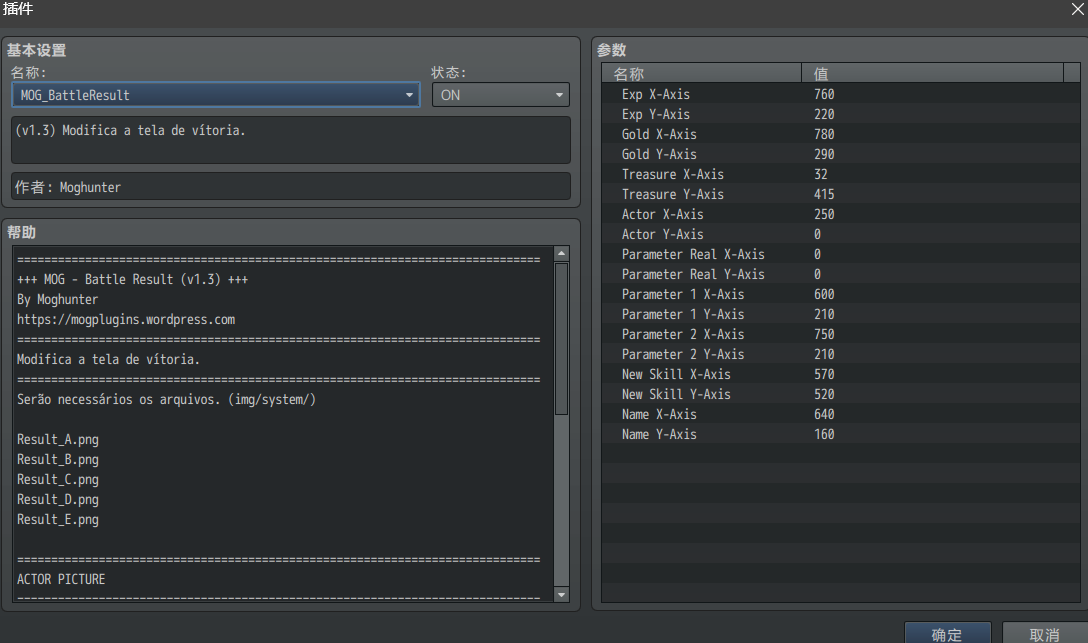
Task: Click the value 32 for Treasure X-Axis
Action: tap(821, 175)
